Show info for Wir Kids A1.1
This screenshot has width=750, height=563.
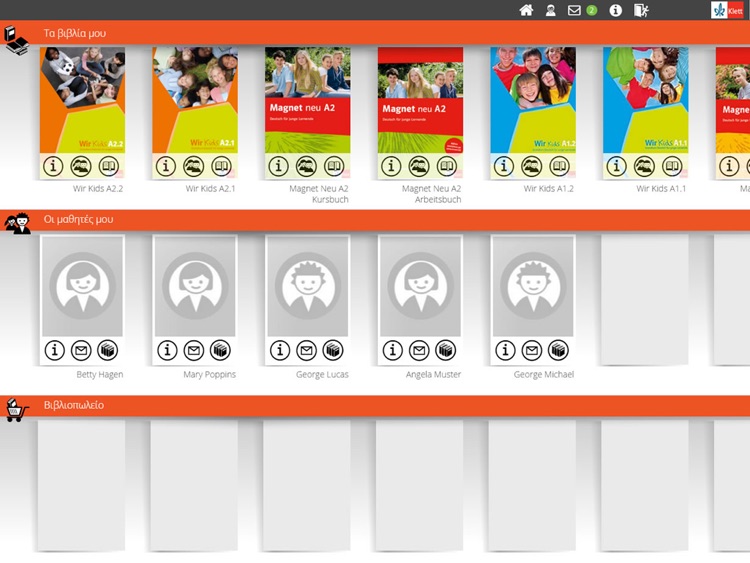click(x=617, y=166)
